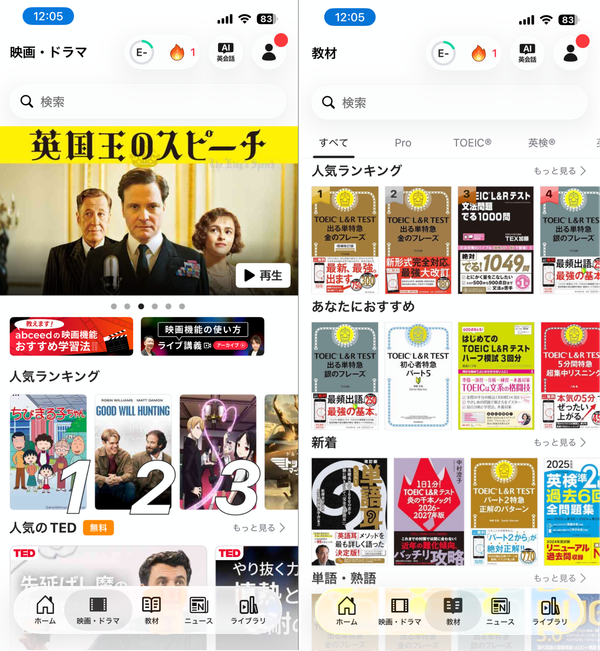Open rank 1 book 出る単特急 金のフレーズ
600x651 pixels.
[345, 240]
